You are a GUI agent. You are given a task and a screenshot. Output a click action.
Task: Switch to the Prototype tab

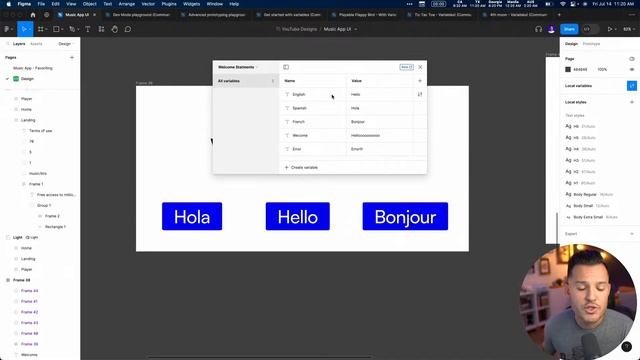pyautogui.click(x=591, y=44)
